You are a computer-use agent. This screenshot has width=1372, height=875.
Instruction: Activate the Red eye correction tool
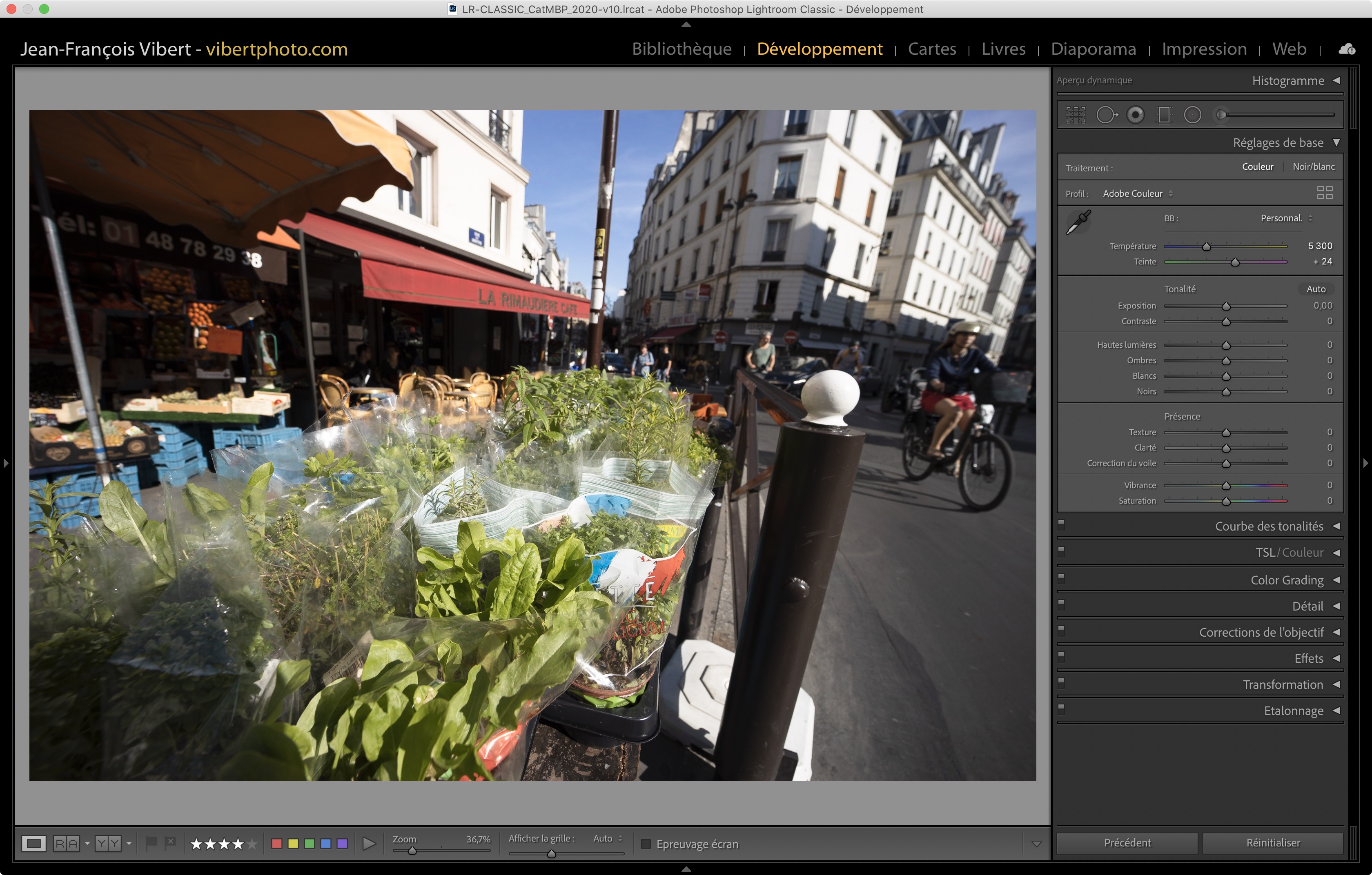pos(1135,115)
